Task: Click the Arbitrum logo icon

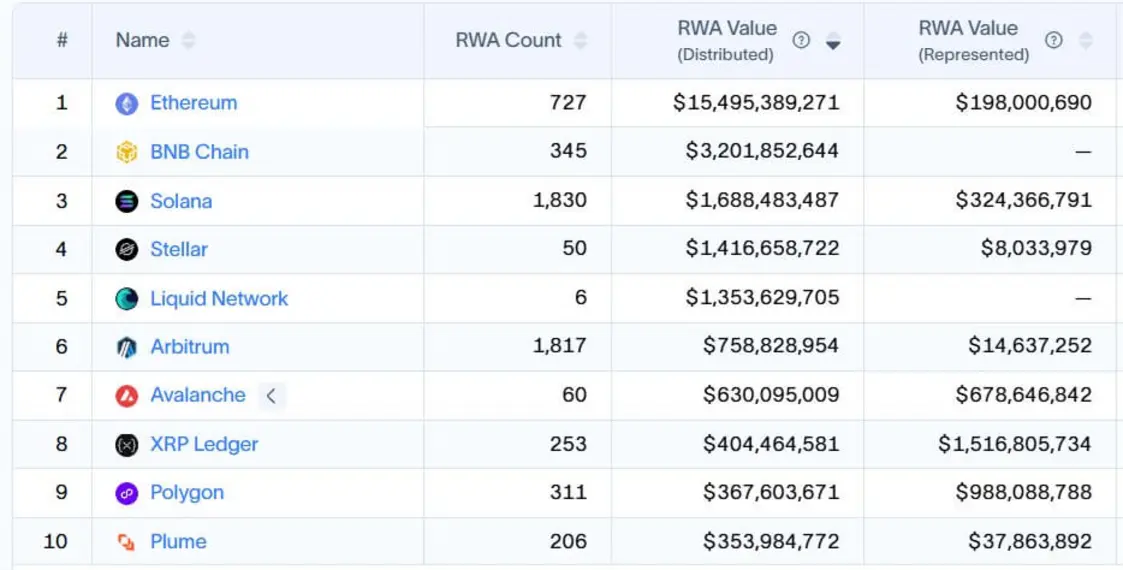Action: click(x=127, y=347)
